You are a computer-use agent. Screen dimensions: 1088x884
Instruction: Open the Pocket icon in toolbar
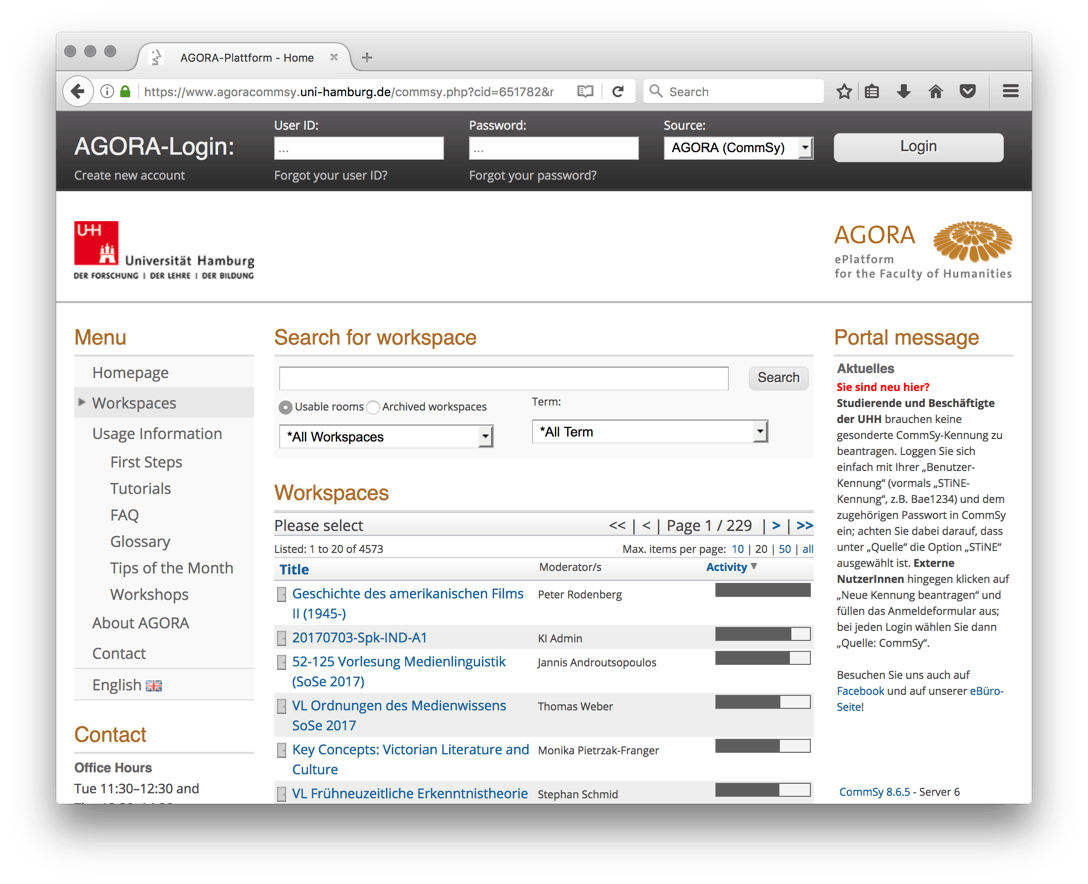pos(968,91)
